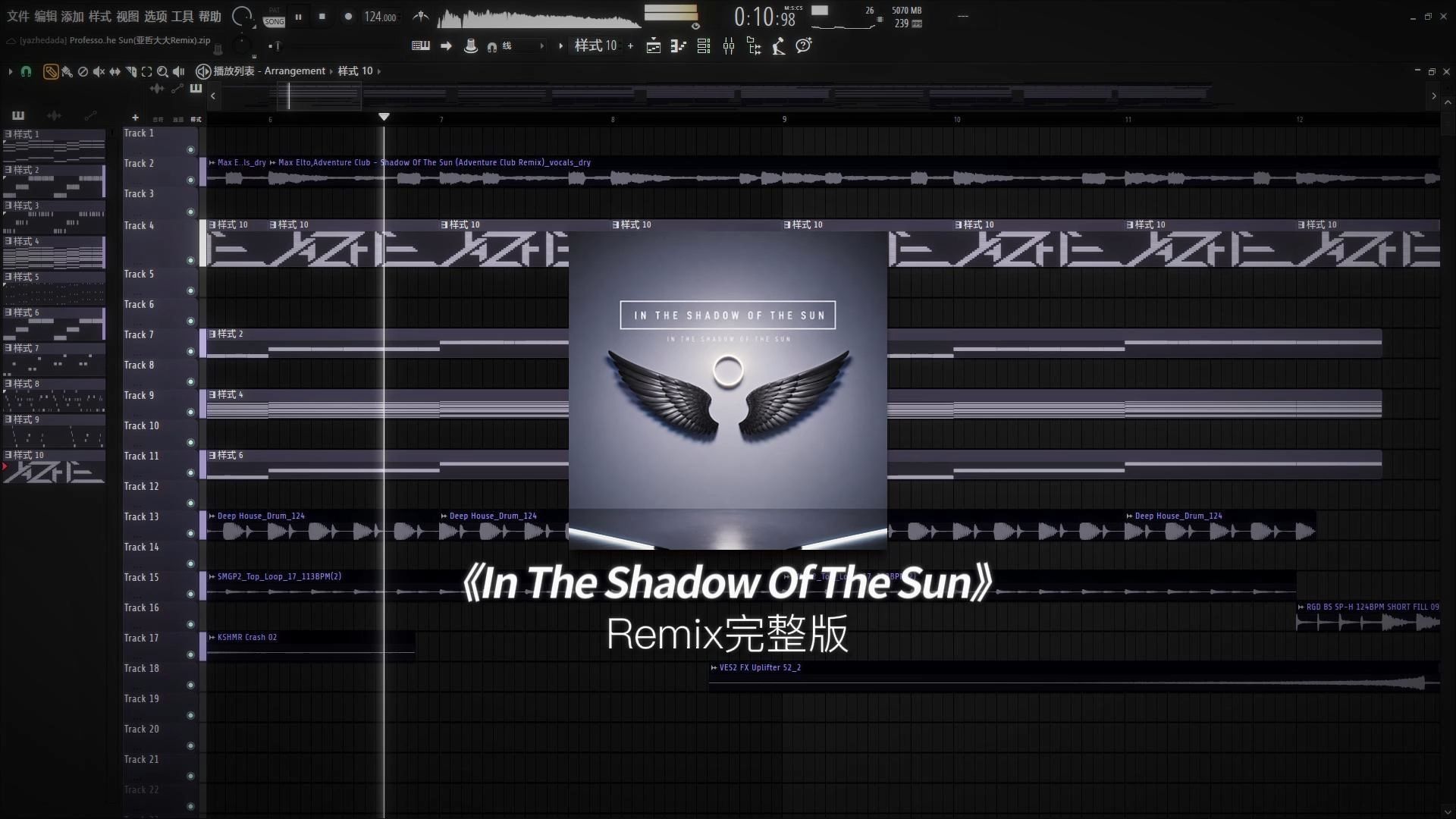Select the Draw pencil tool

click(51, 71)
